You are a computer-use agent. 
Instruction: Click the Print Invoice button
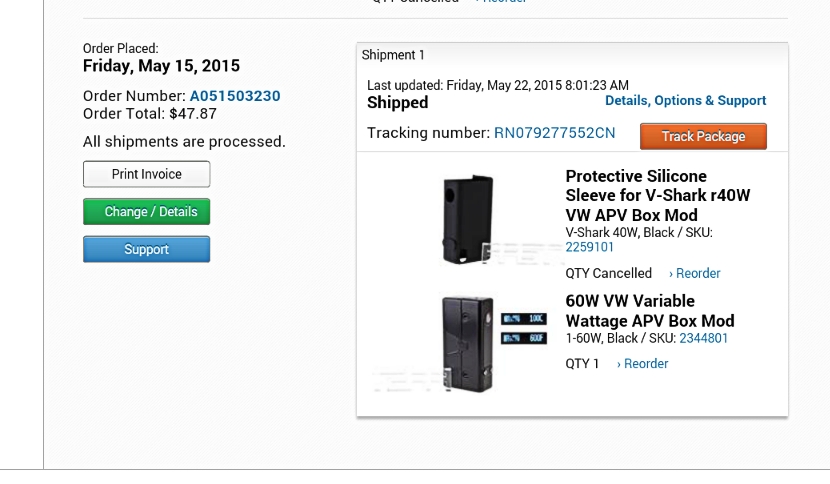pos(146,174)
